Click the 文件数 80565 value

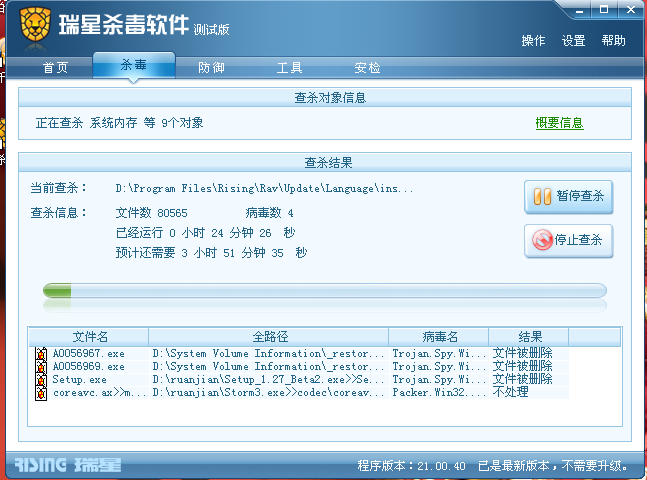(x=151, y=213)
